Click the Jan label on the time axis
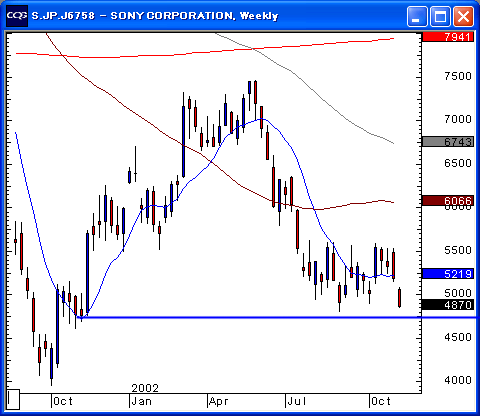 [x=142, y=401]
